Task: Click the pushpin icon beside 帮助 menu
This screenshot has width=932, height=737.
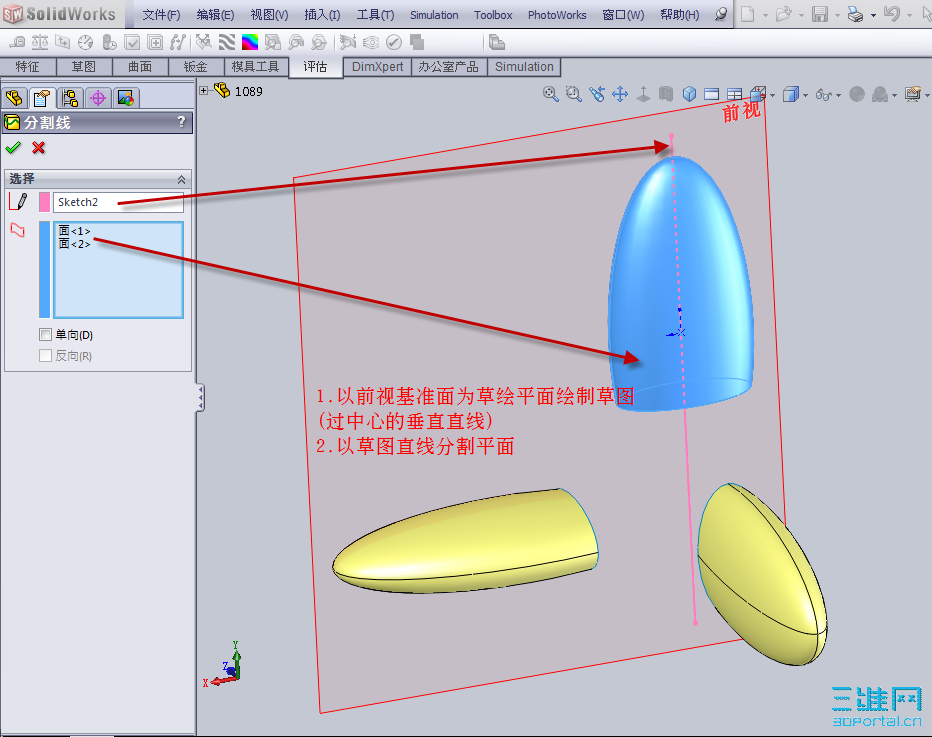Action: pos(721,14)
